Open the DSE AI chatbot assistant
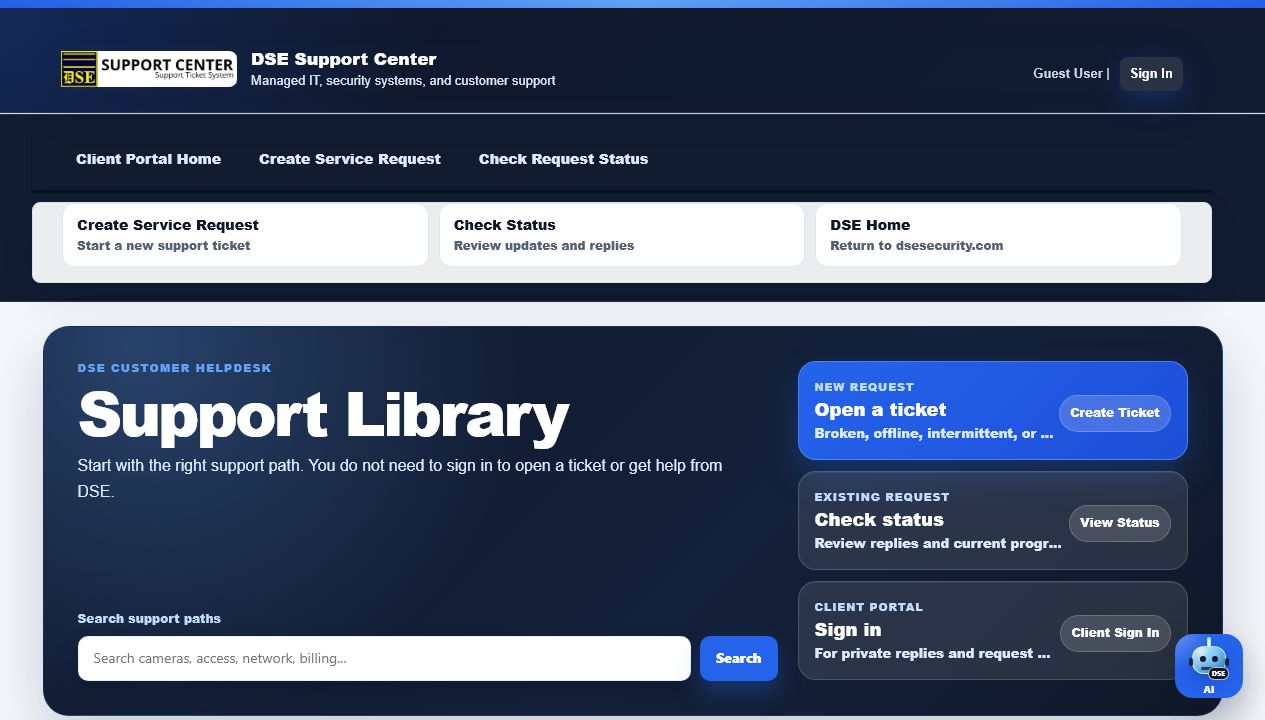This screenshot has width=1265, height=720. (x=1209, y=666)
